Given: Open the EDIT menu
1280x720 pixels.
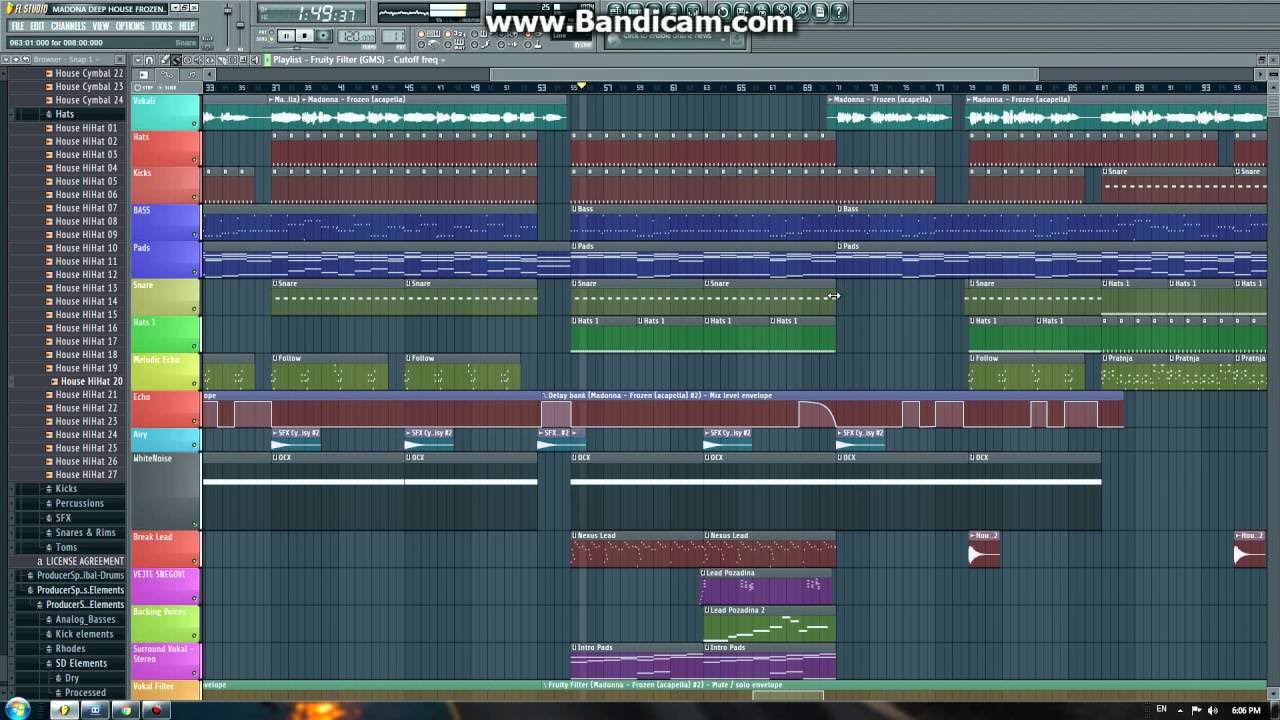Looking at the screenshot, I should tap(37, 26).
